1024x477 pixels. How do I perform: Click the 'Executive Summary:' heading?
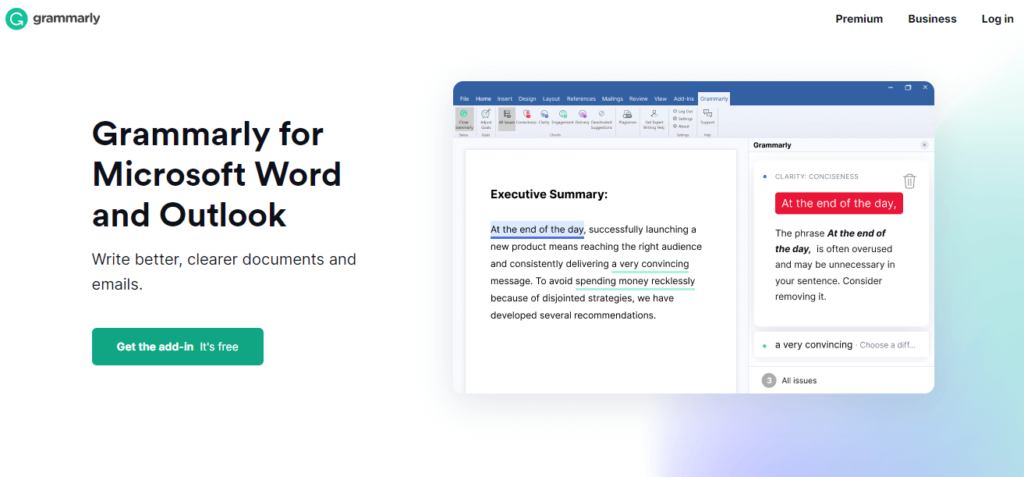pyautogui.click(x=549, y=194)
